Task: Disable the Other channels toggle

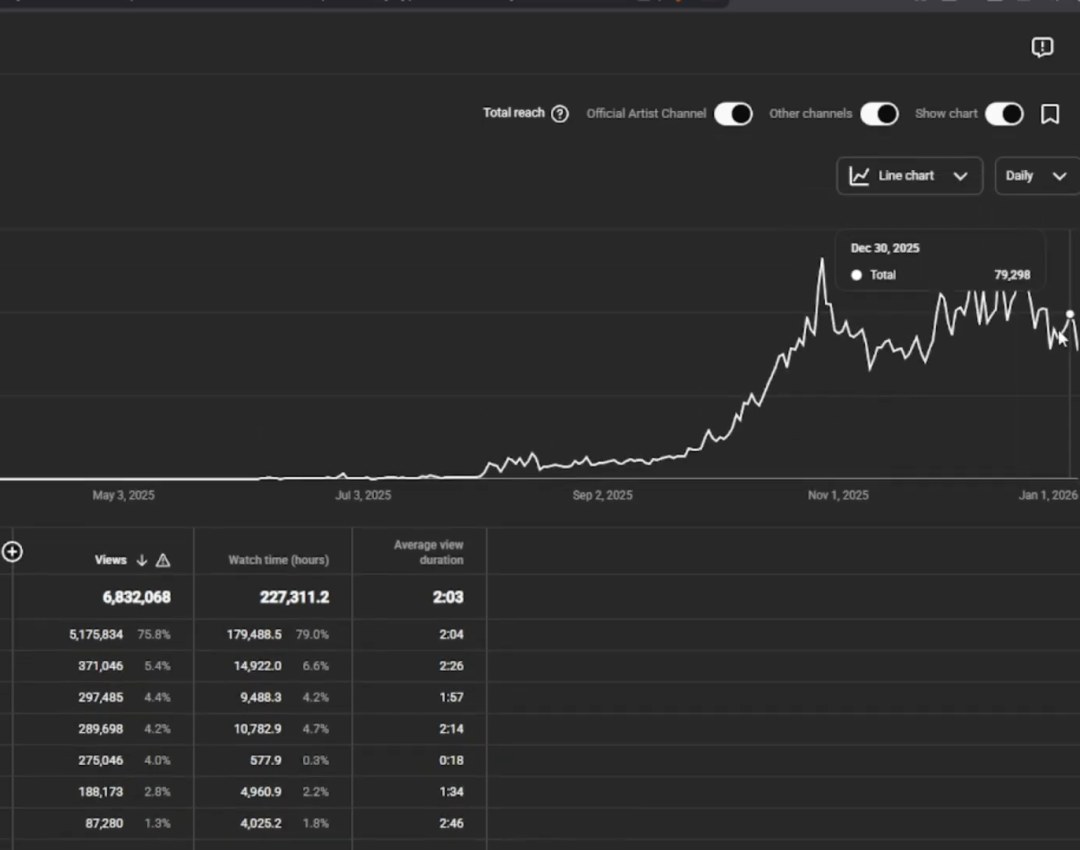Action: 879,114
